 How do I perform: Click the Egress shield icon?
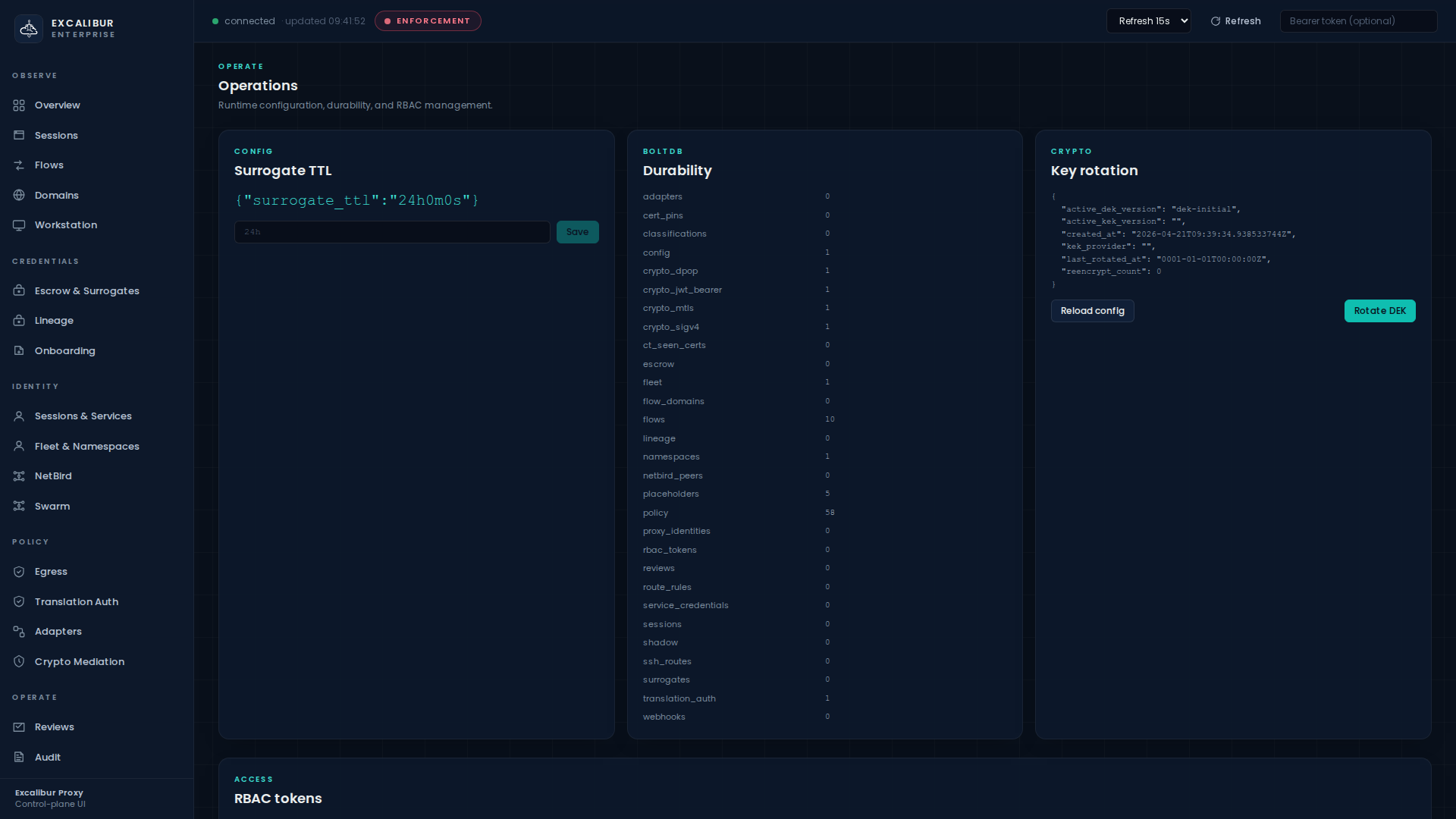(x=19, y=572)
